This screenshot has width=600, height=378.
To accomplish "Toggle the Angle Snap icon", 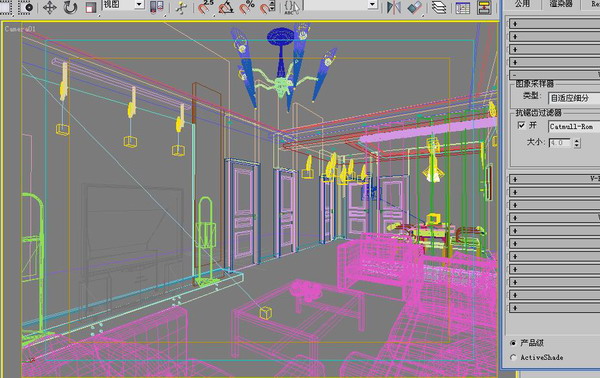I will [226, 7].
